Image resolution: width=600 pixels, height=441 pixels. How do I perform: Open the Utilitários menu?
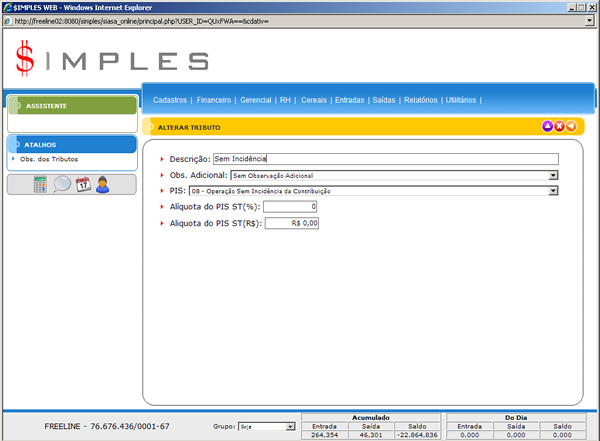click(x=461, y=100)
